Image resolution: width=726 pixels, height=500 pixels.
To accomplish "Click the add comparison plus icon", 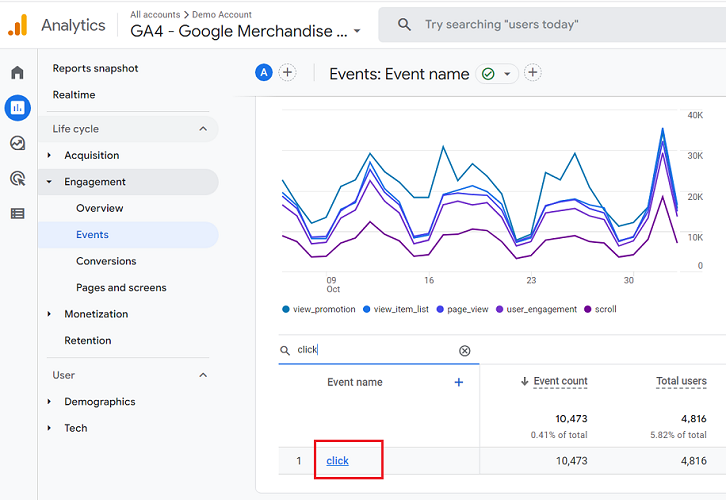I will 288,72.
